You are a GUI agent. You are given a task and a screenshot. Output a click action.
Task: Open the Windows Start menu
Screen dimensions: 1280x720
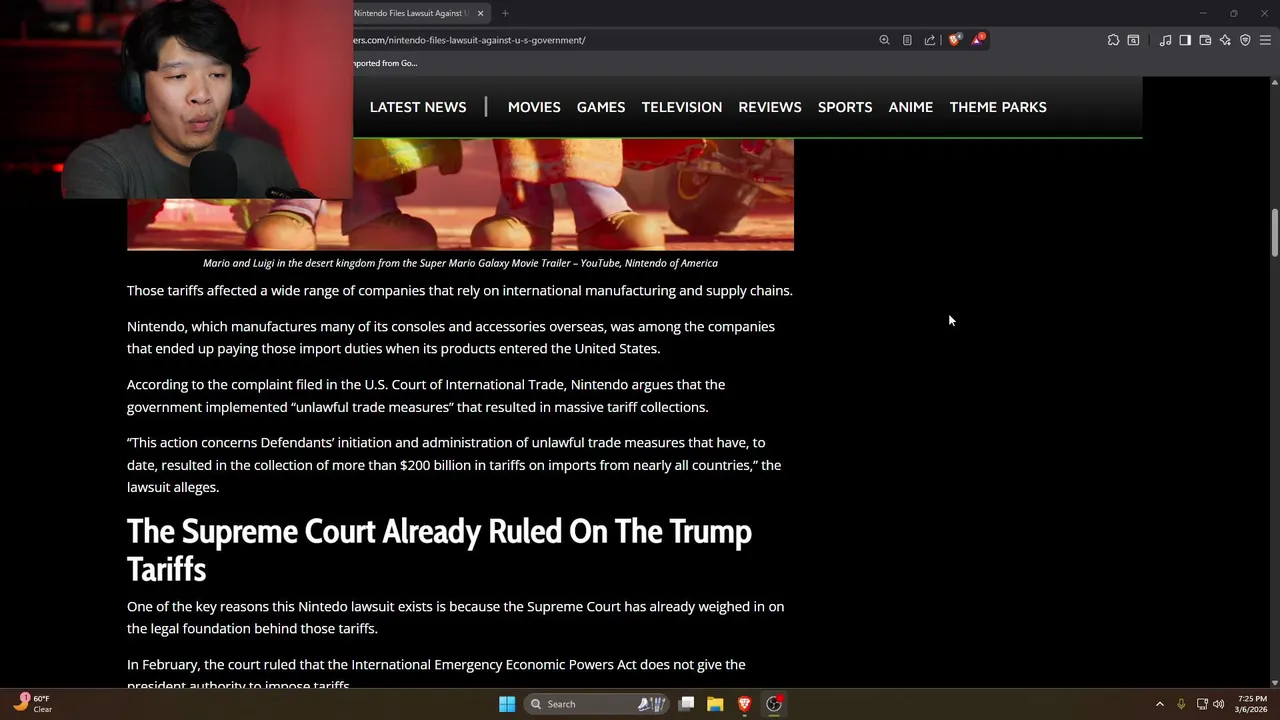[x=507, y=704]
